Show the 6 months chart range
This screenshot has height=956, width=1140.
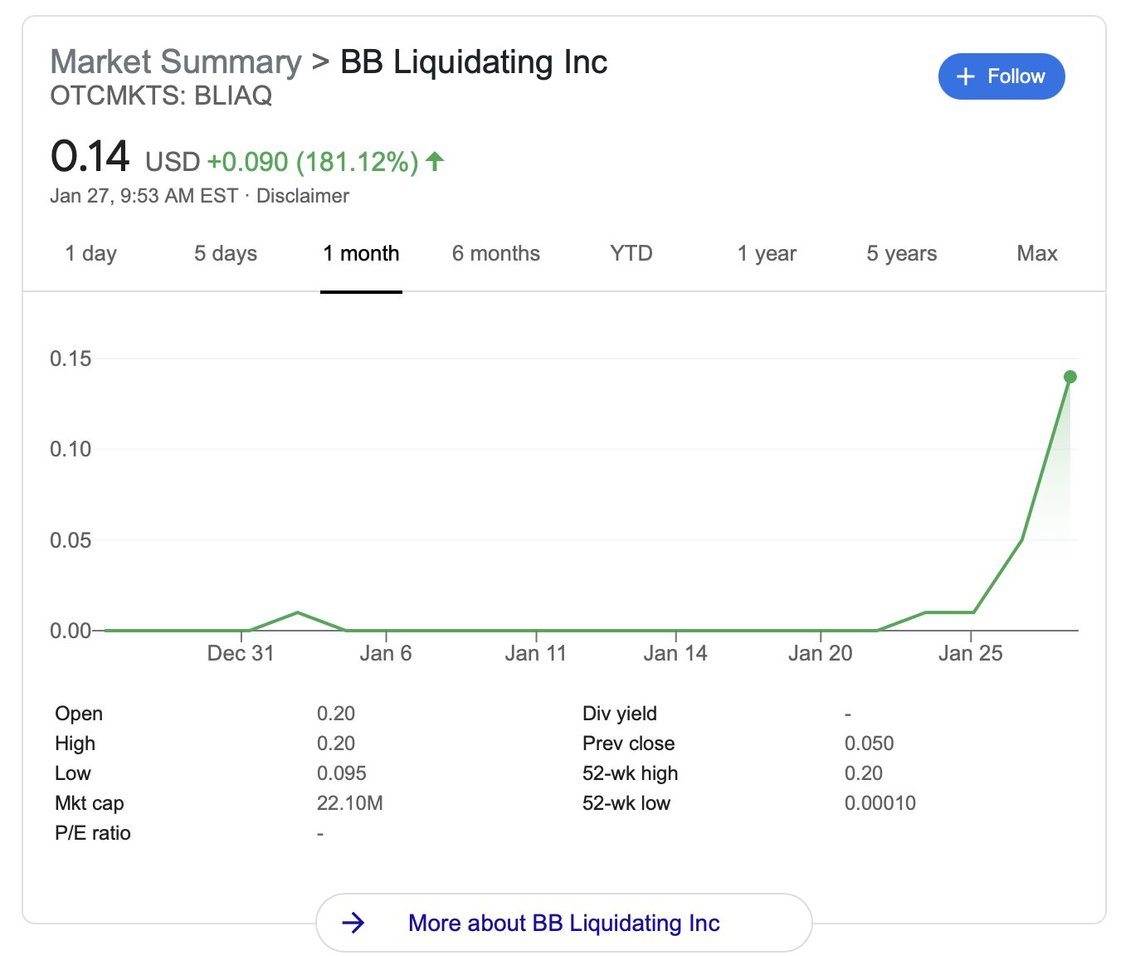tap(496, 253)
